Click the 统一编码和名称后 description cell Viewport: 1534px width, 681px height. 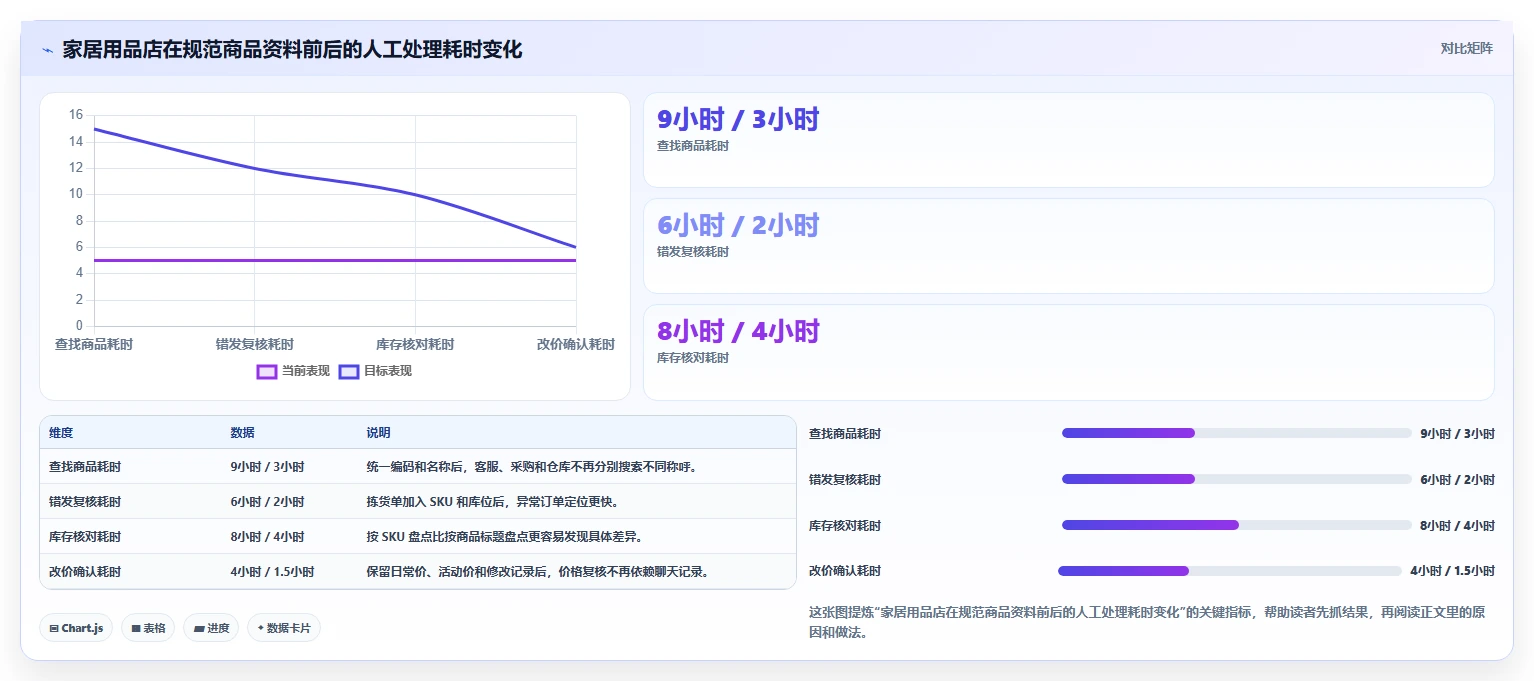click(531, 467)
